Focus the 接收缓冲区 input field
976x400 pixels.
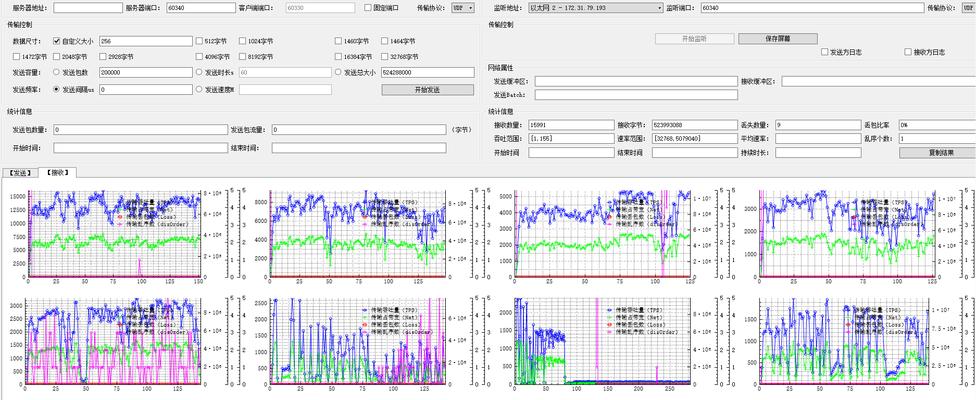tap(879, 81)
